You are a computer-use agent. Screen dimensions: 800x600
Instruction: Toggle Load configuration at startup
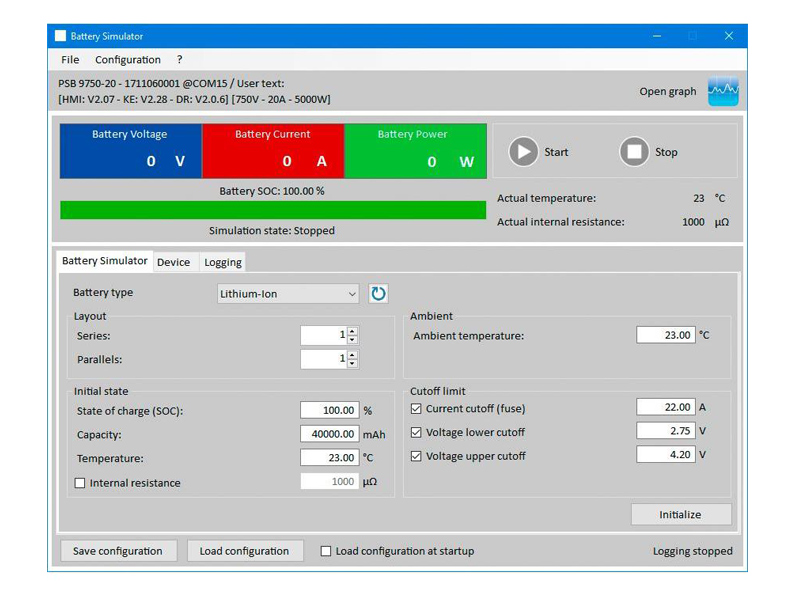[326, 551]
